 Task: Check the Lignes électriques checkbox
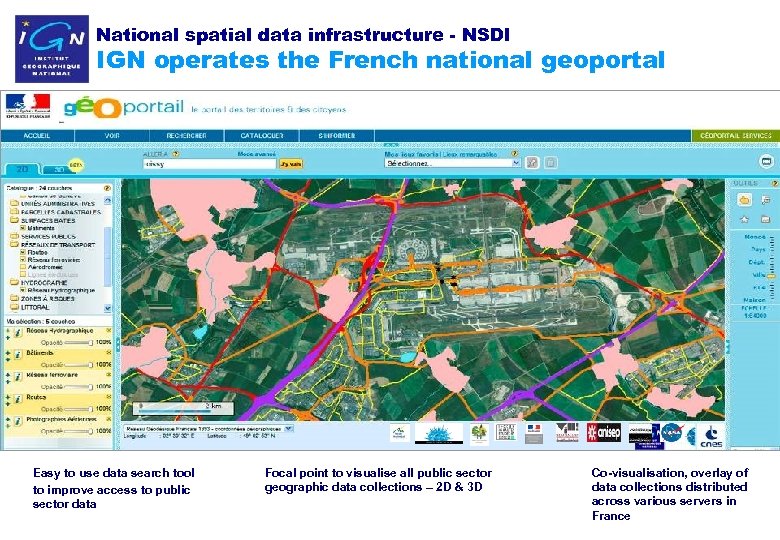click(x=22, y=274)
